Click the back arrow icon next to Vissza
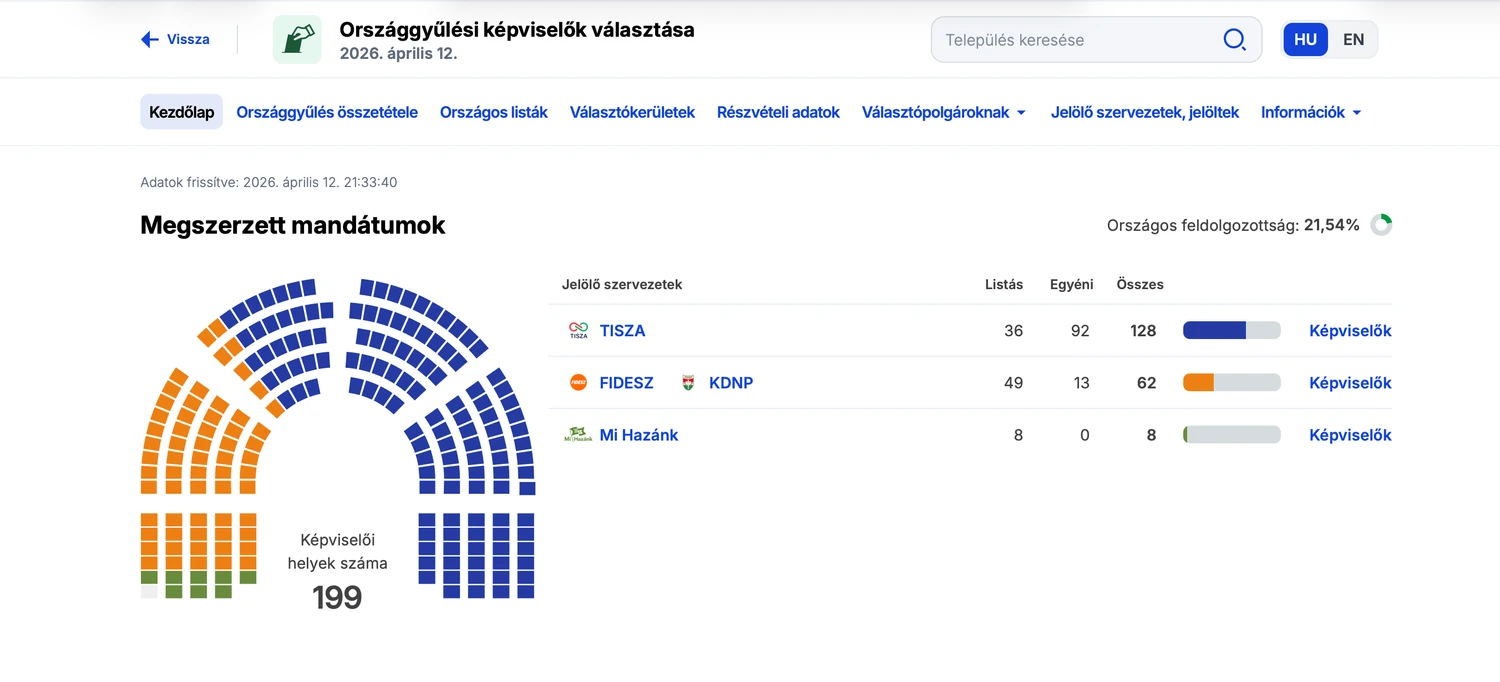The height and width of the screenshot is (682, 1500). click(150, 40)
